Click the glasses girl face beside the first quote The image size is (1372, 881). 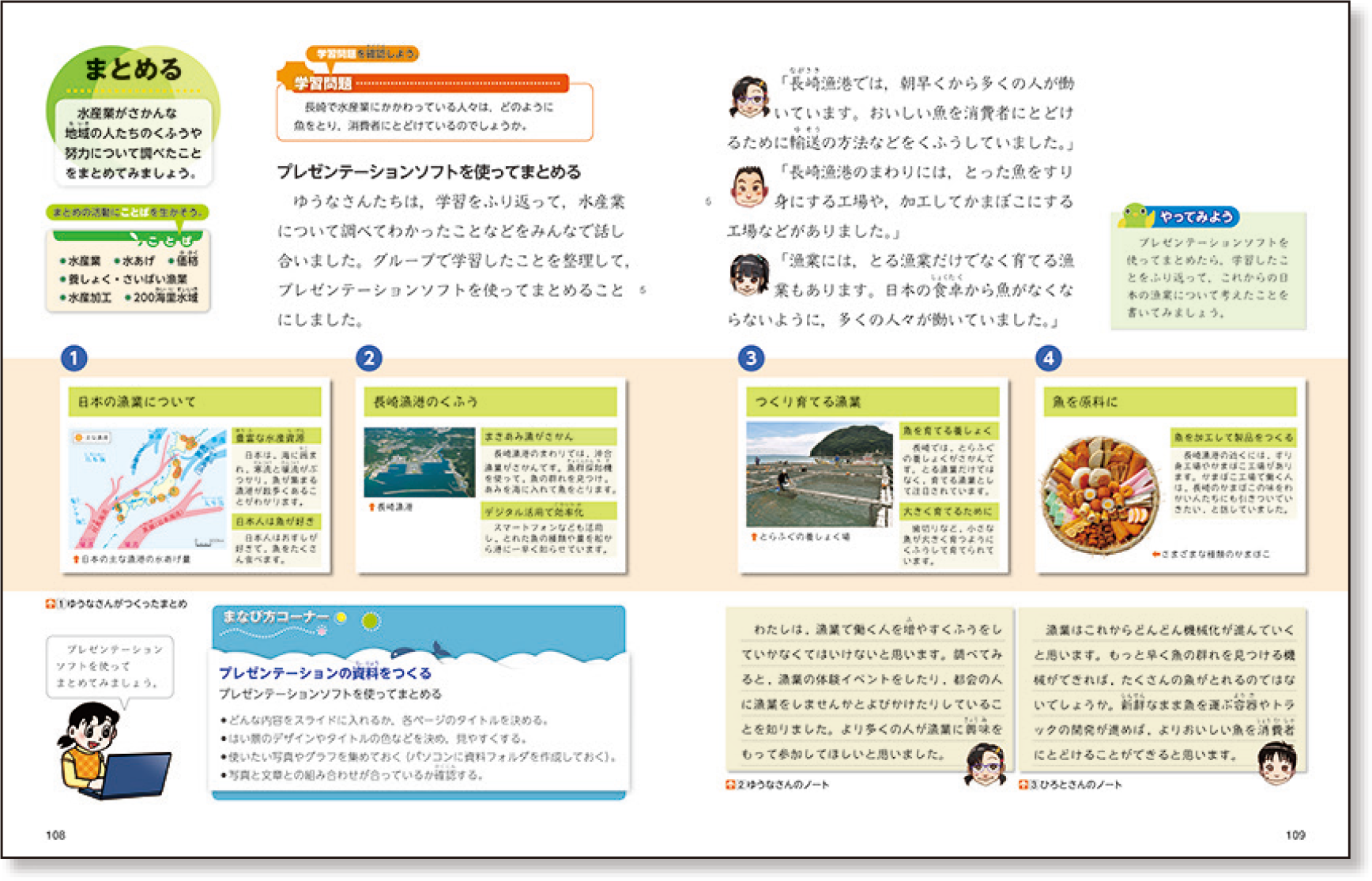(x=748, y=97)
